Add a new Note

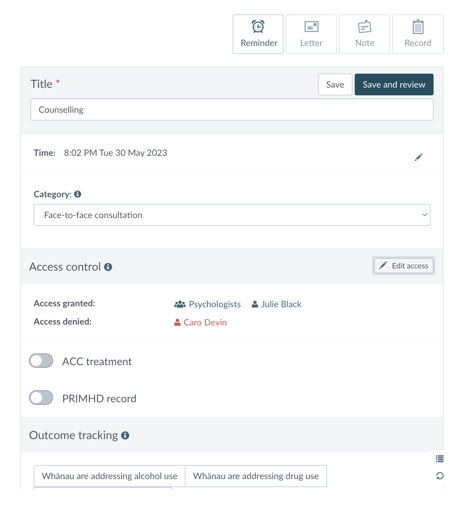[x=364, y=34]
